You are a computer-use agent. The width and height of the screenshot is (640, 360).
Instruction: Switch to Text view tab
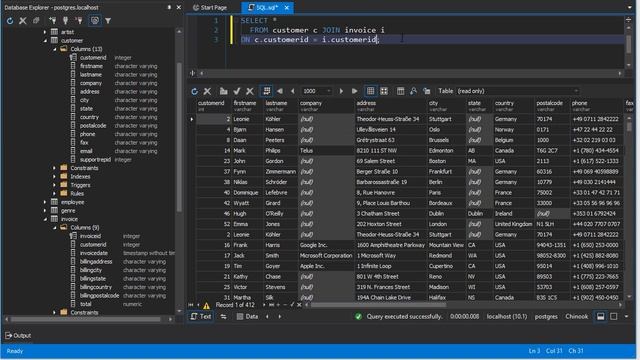(x=200, y=316)
